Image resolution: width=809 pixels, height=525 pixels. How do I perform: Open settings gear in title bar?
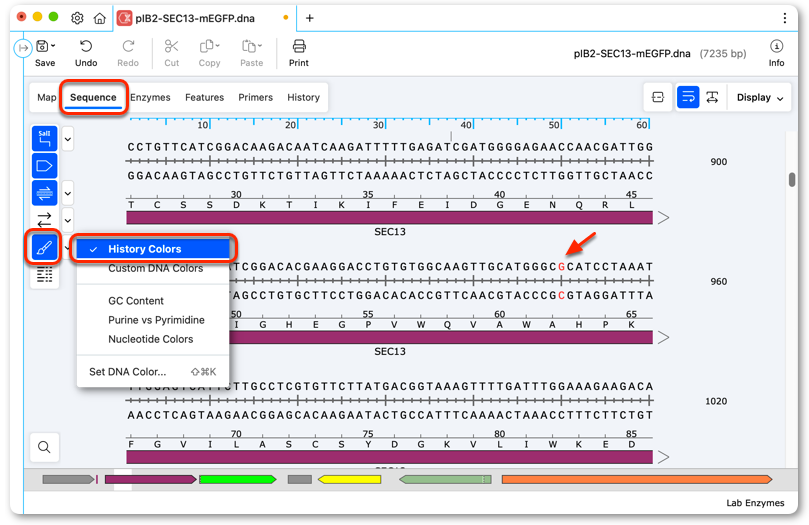pyautogui.click(x=77, y=18)
